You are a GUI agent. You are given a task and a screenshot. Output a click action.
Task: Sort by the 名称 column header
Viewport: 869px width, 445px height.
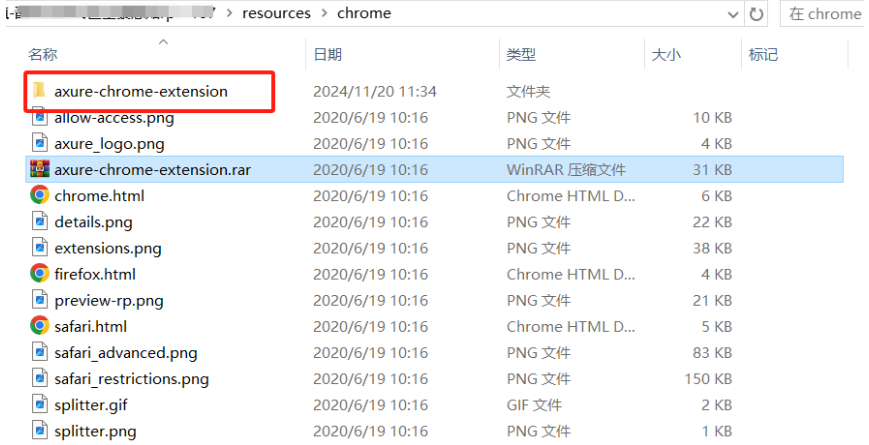pos(43,54)
